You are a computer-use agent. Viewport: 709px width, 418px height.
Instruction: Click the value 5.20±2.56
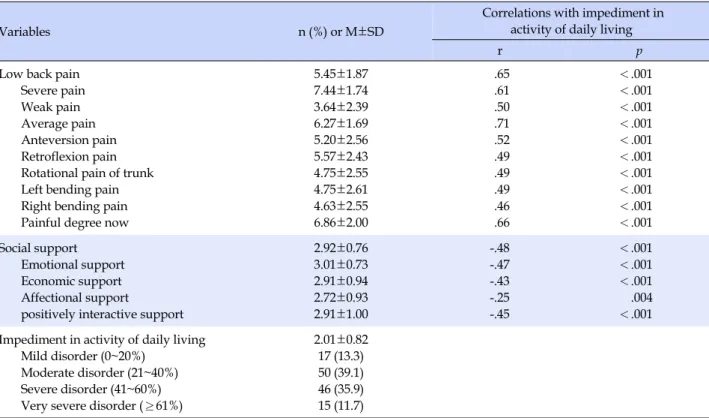(x=341, y=140)
